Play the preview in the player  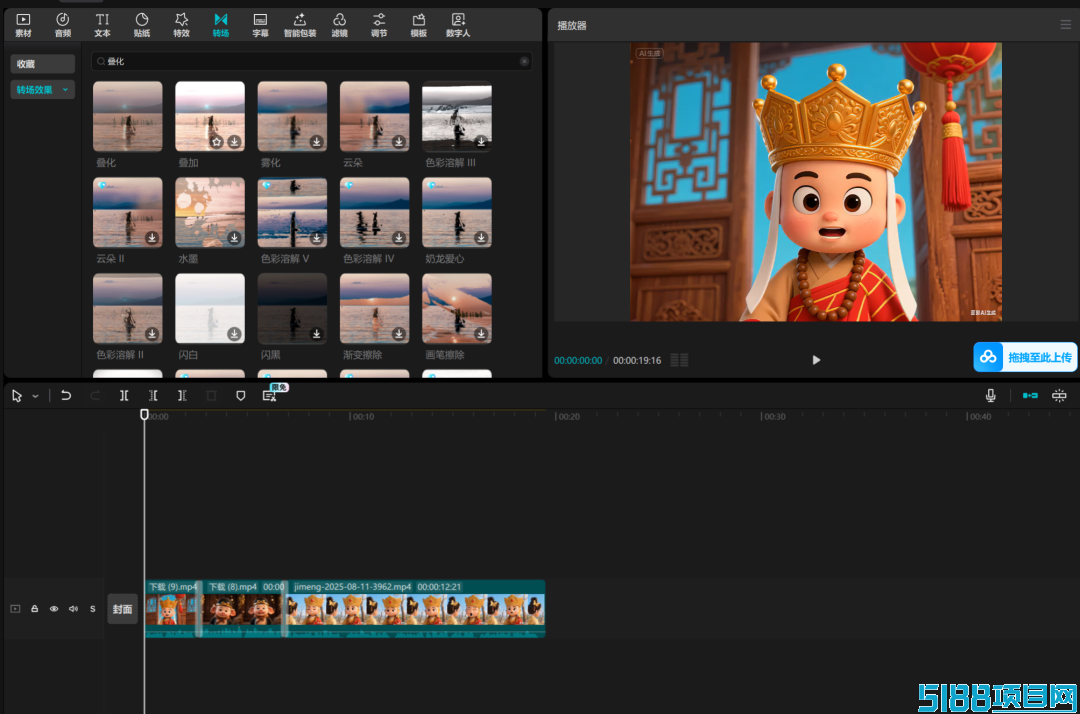[x=816, y=359]
